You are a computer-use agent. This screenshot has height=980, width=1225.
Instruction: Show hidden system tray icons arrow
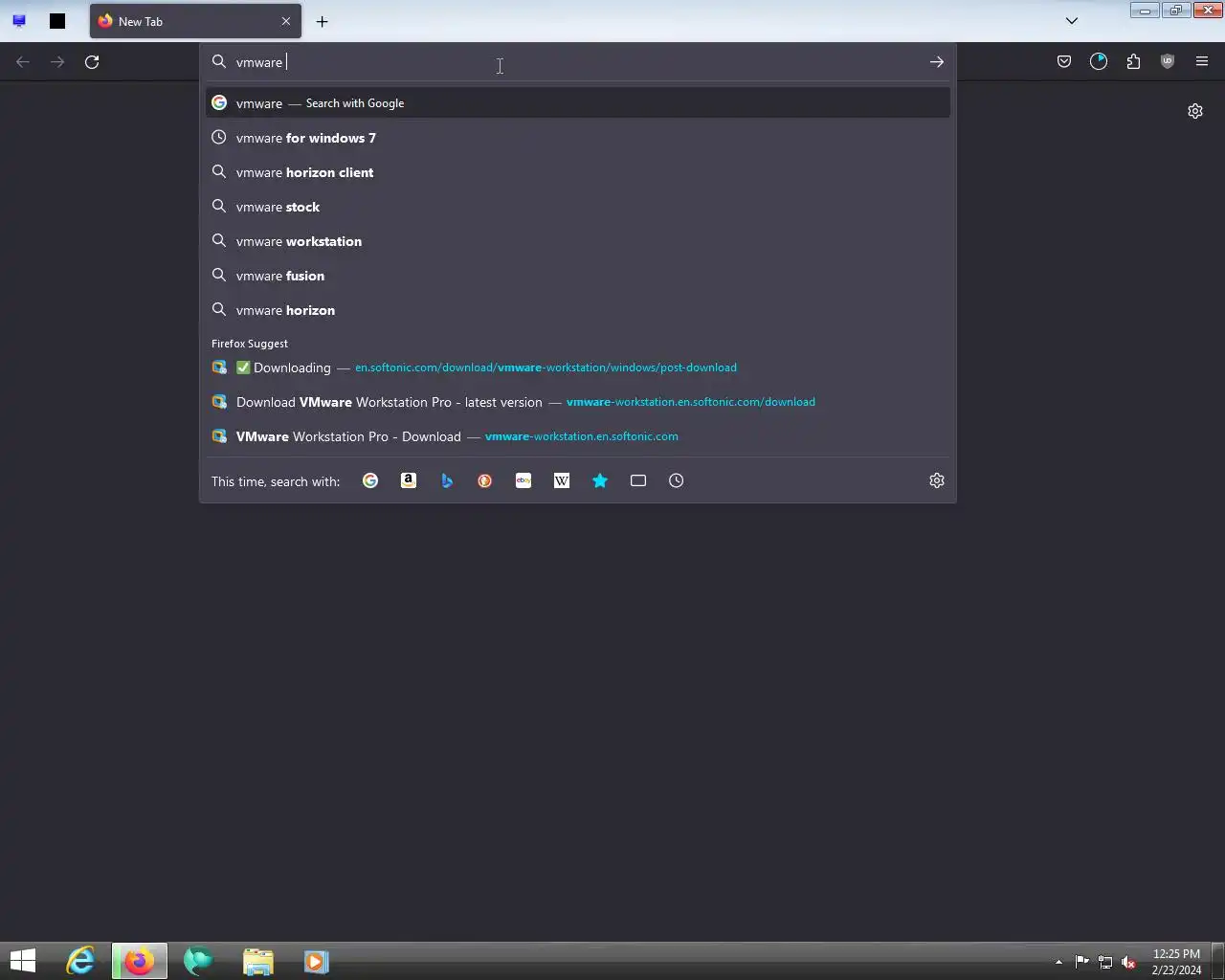point(1058,962)
